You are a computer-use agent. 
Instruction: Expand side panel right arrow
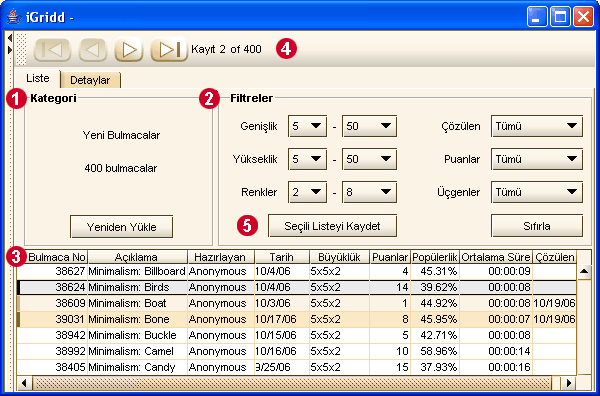[10, 50]
